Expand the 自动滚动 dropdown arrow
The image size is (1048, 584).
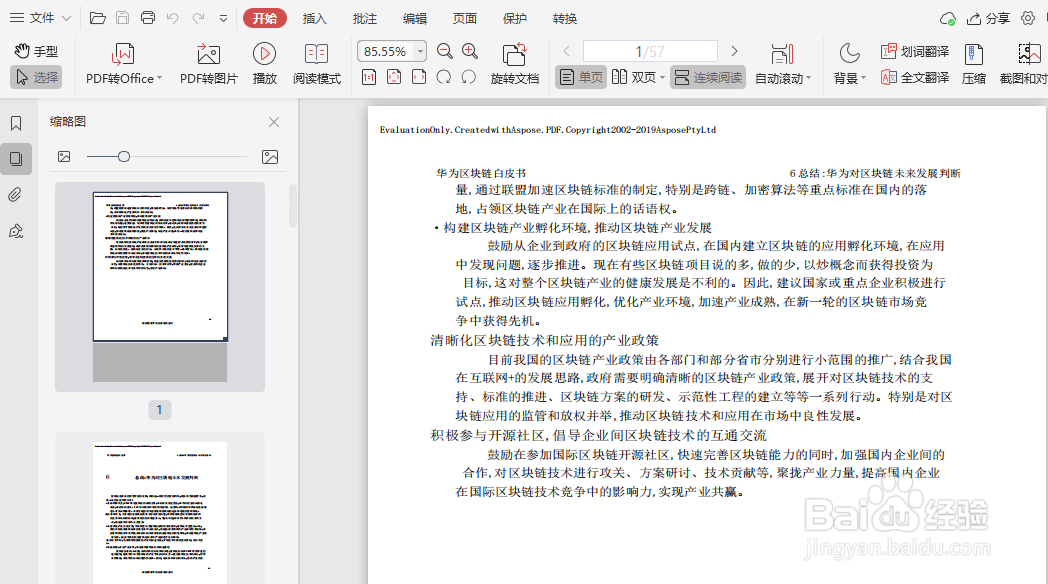click(809, 78)
